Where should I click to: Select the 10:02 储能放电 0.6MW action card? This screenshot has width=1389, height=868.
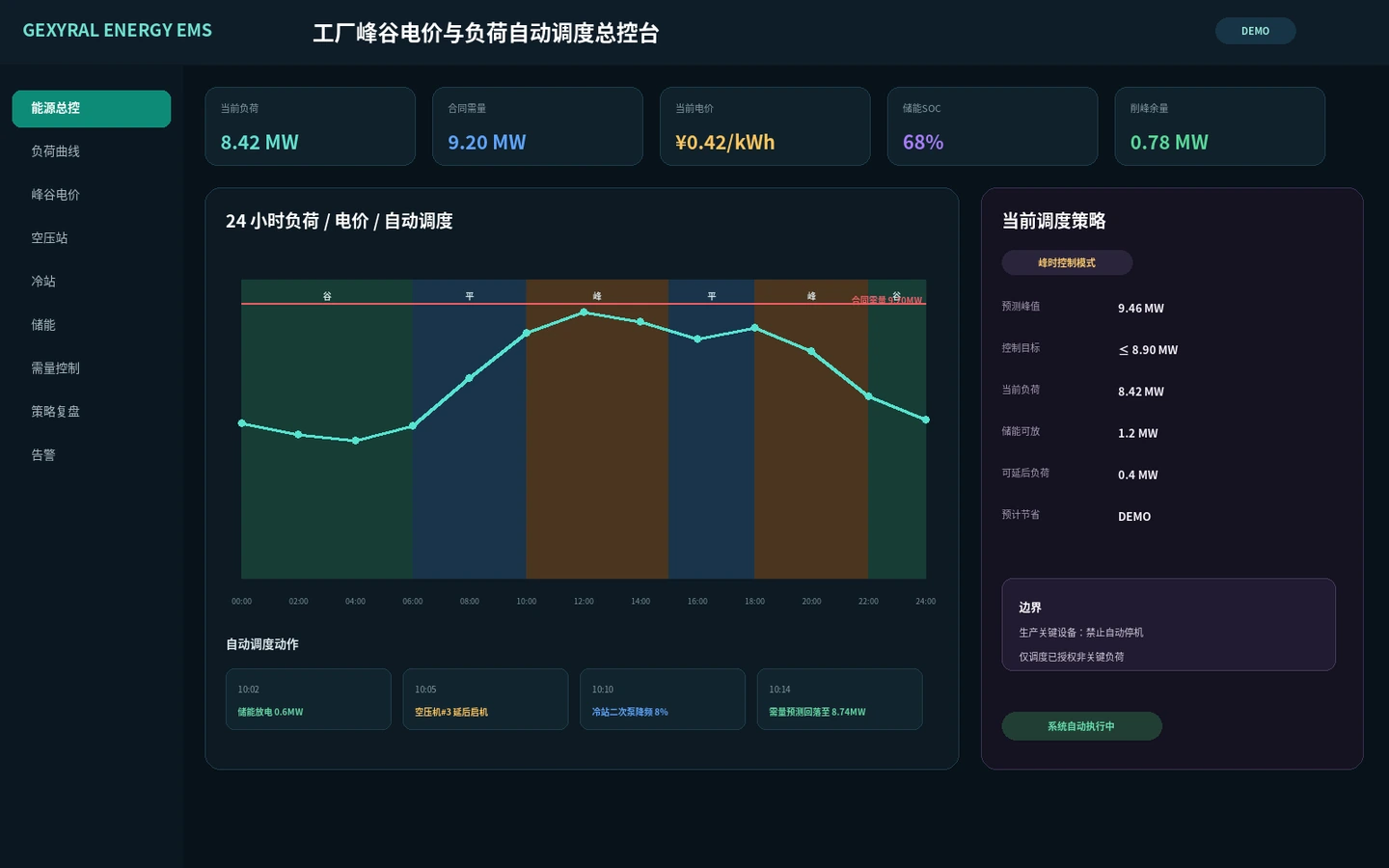pyautogui.click(x=309, y=699)
